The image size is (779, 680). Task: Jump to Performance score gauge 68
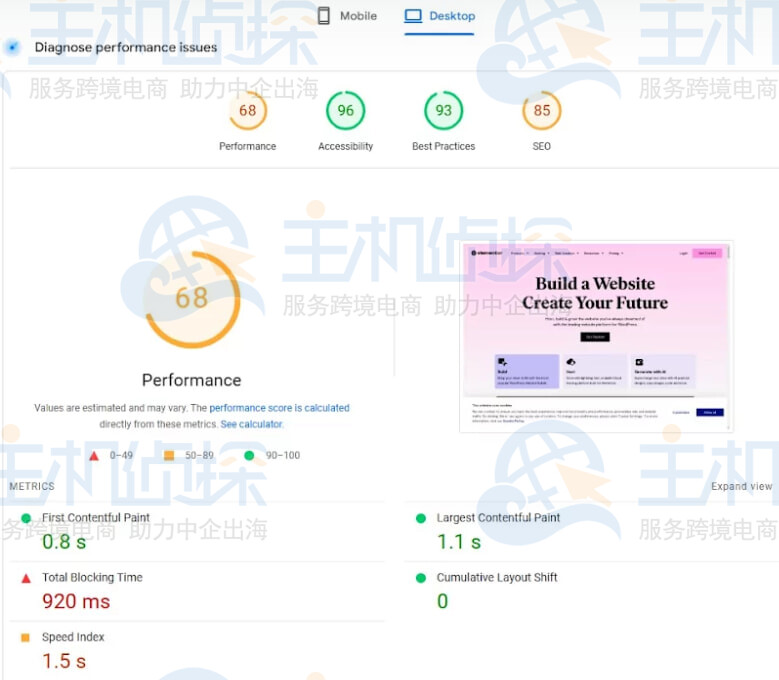click(247, 110)
